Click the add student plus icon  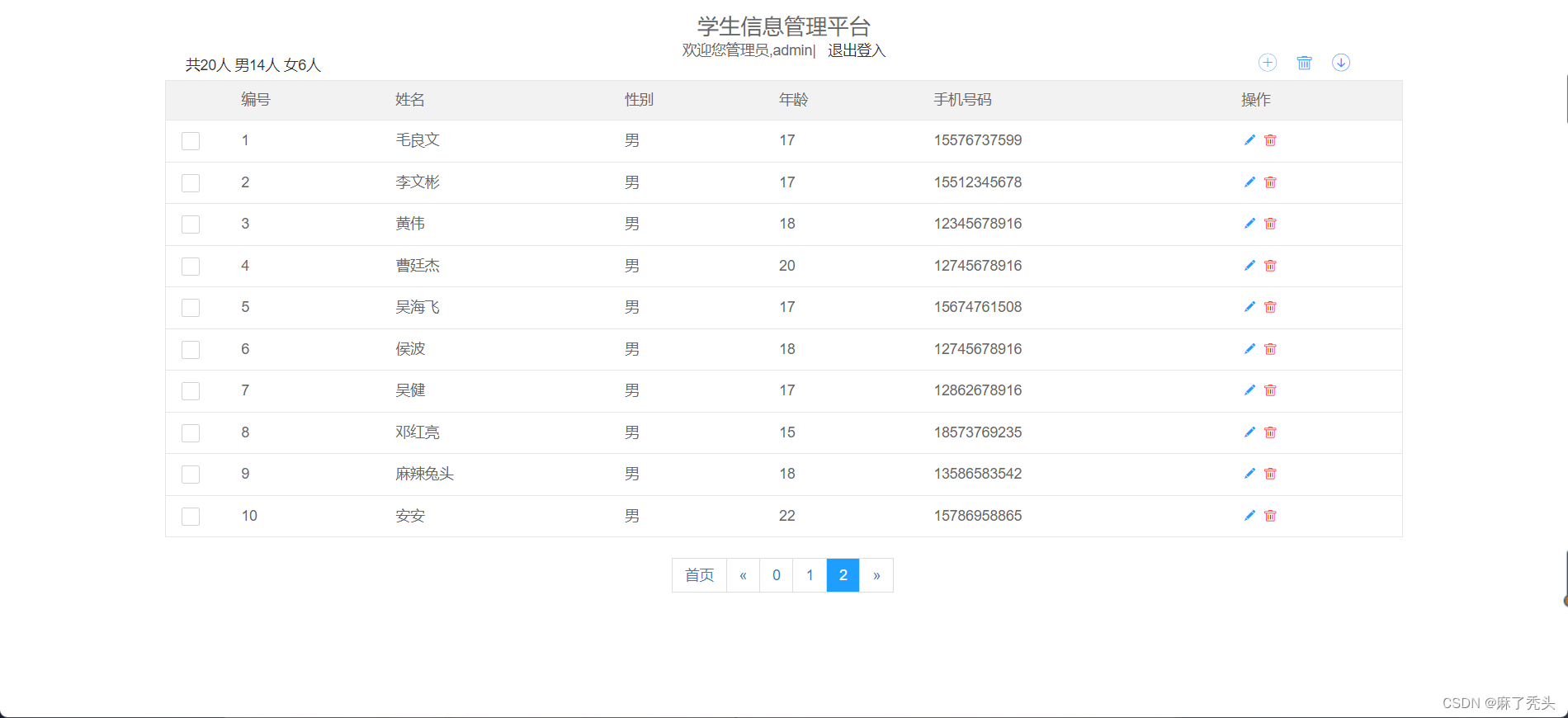pyautogui.click(x=1268, y=63)
